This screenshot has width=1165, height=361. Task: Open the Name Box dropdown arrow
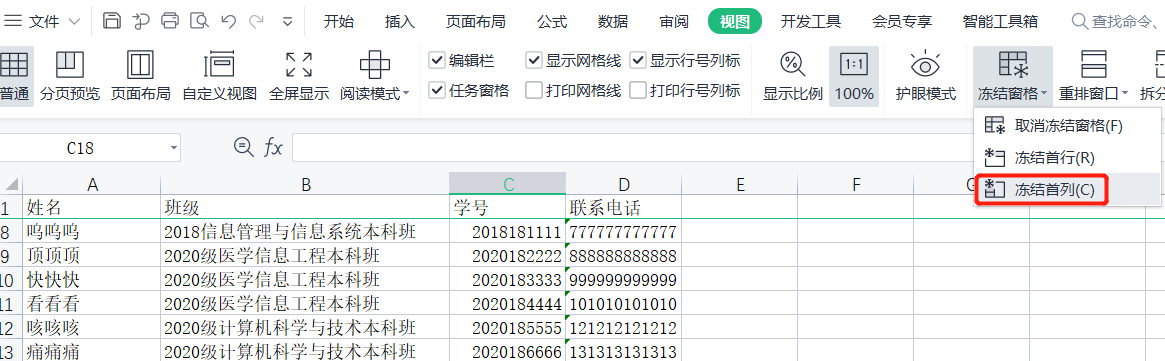coord(174,148)
